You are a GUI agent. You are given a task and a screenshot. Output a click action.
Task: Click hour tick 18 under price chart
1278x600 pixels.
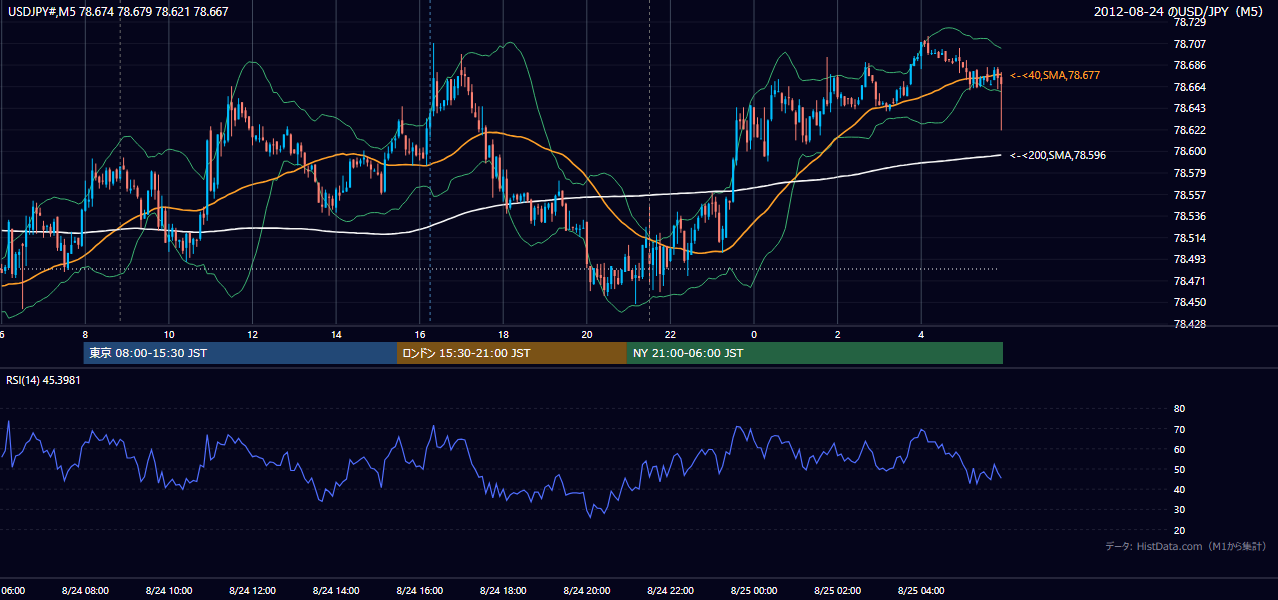pyautogui.click(x=503, y=334)
